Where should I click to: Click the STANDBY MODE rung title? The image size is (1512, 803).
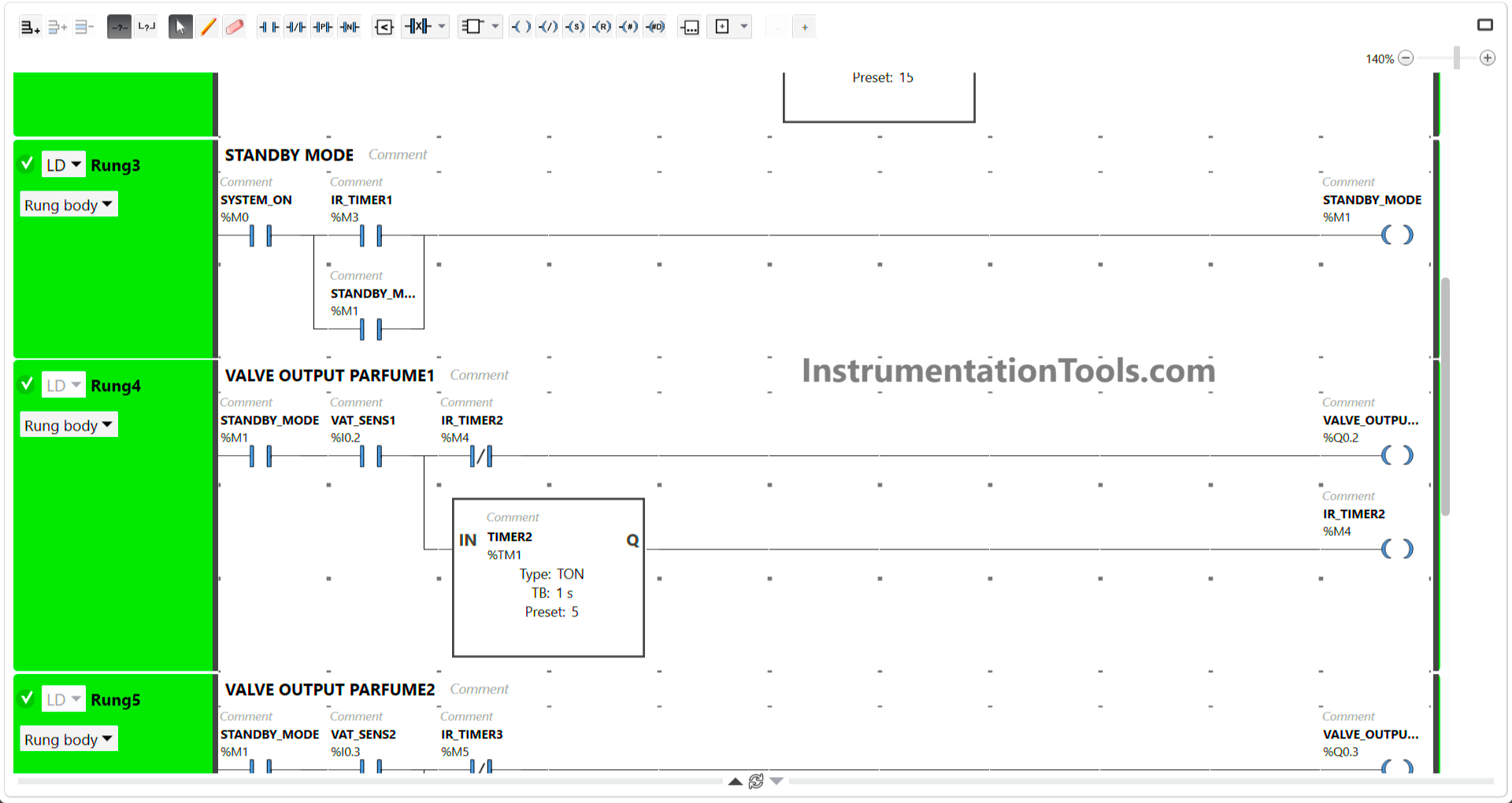tap(289, 155)
